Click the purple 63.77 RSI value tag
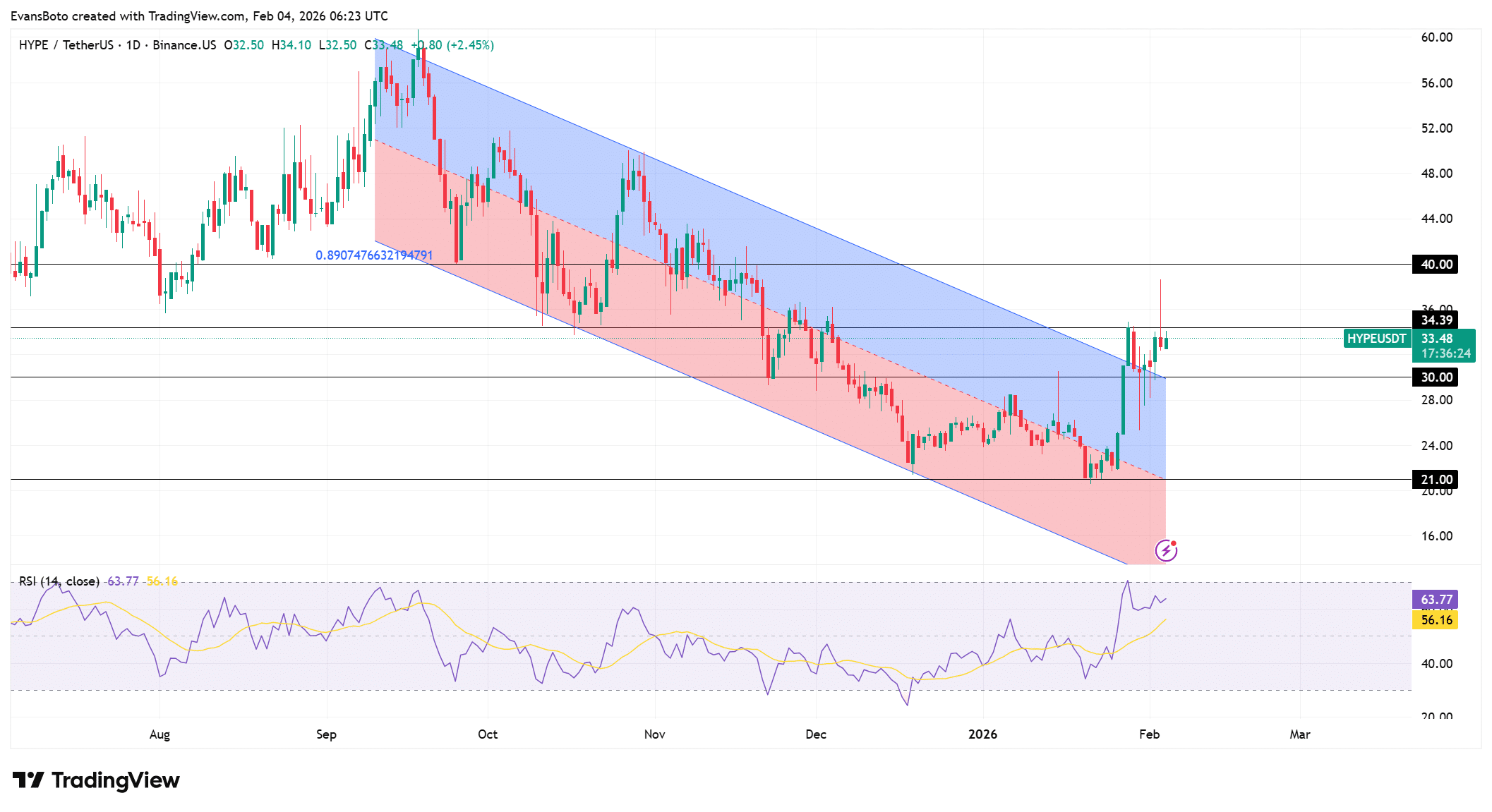This screenshot has height=812, width=1492. click(1436, 600)
